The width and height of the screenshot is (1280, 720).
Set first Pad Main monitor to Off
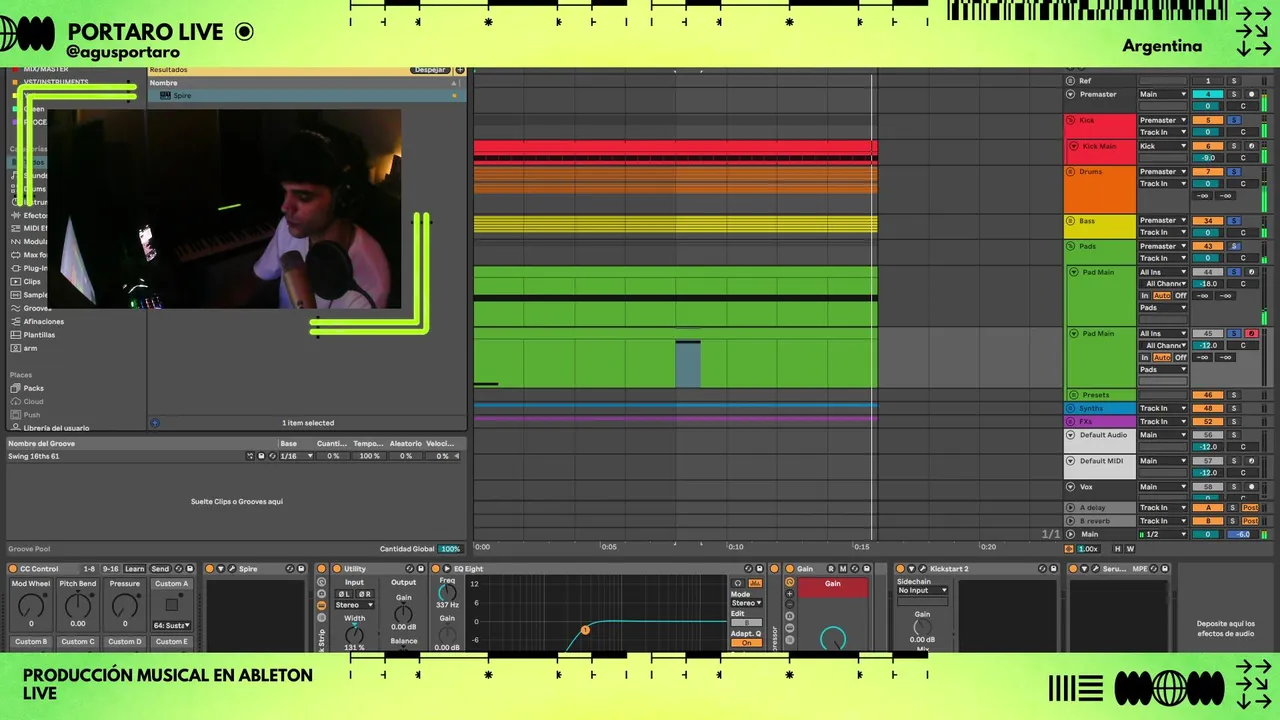coord(1180,296)
